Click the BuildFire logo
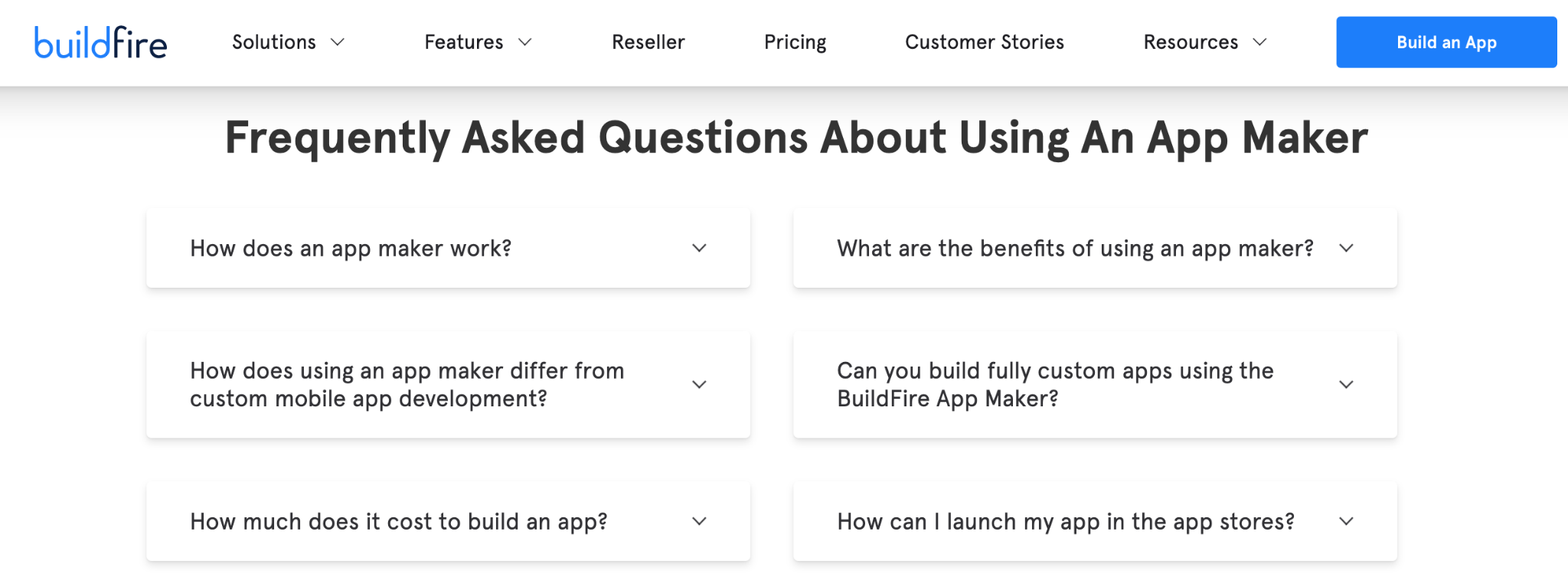1568x577 pixels. click(x=100, y=43)
